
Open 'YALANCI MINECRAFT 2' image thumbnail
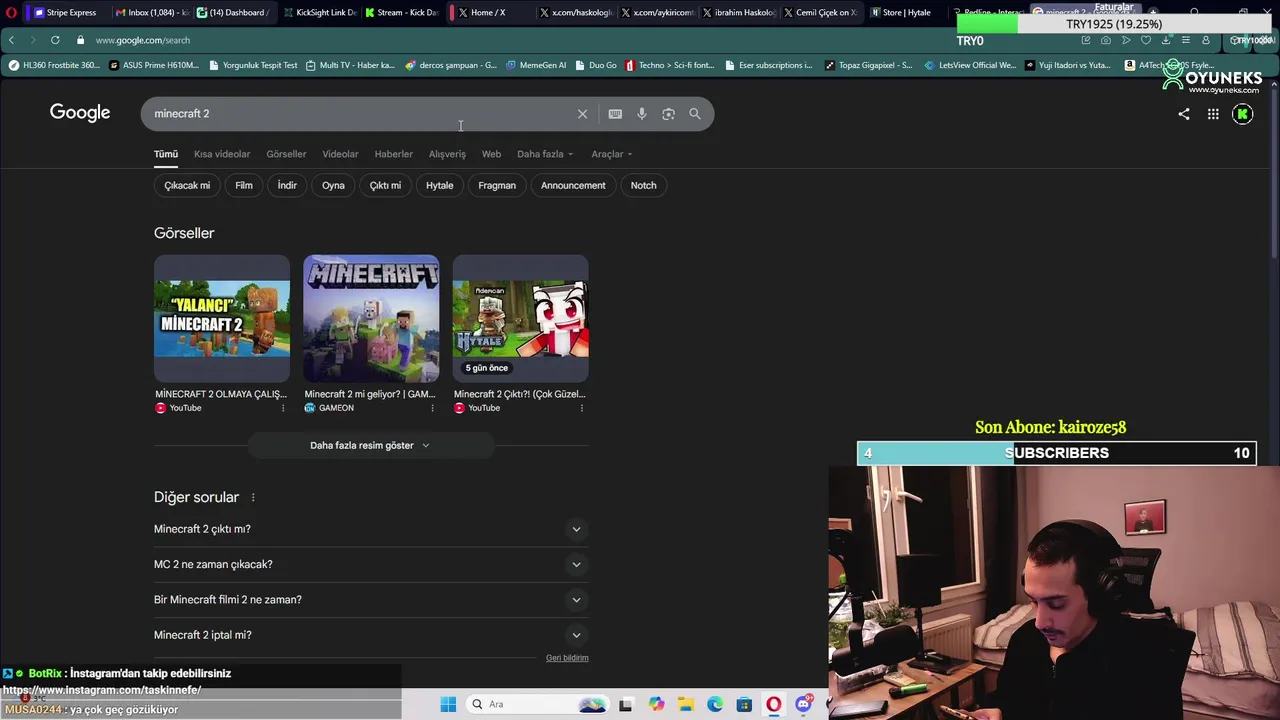(222, 318)
